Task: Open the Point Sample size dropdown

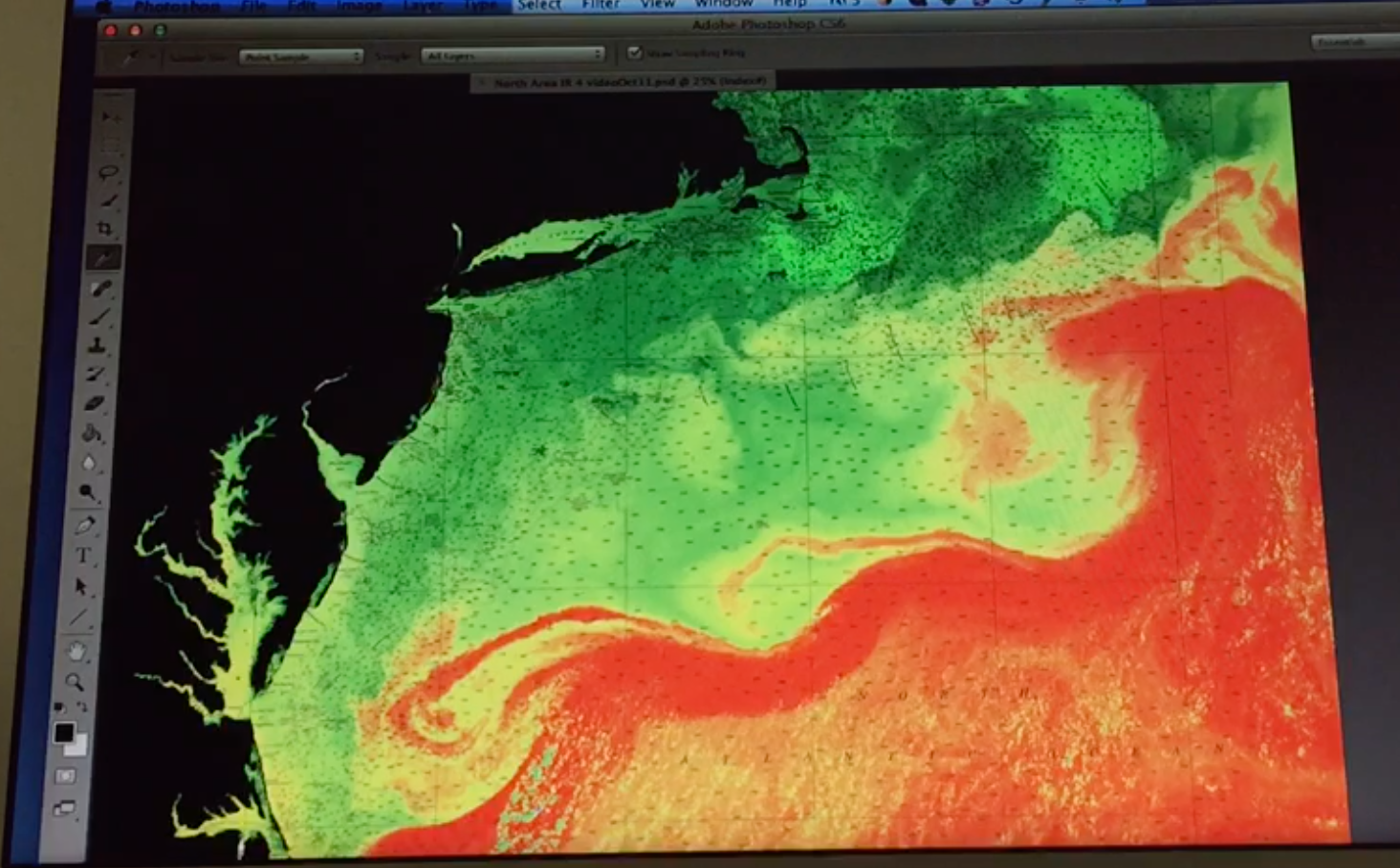Action: click(301, 56)
